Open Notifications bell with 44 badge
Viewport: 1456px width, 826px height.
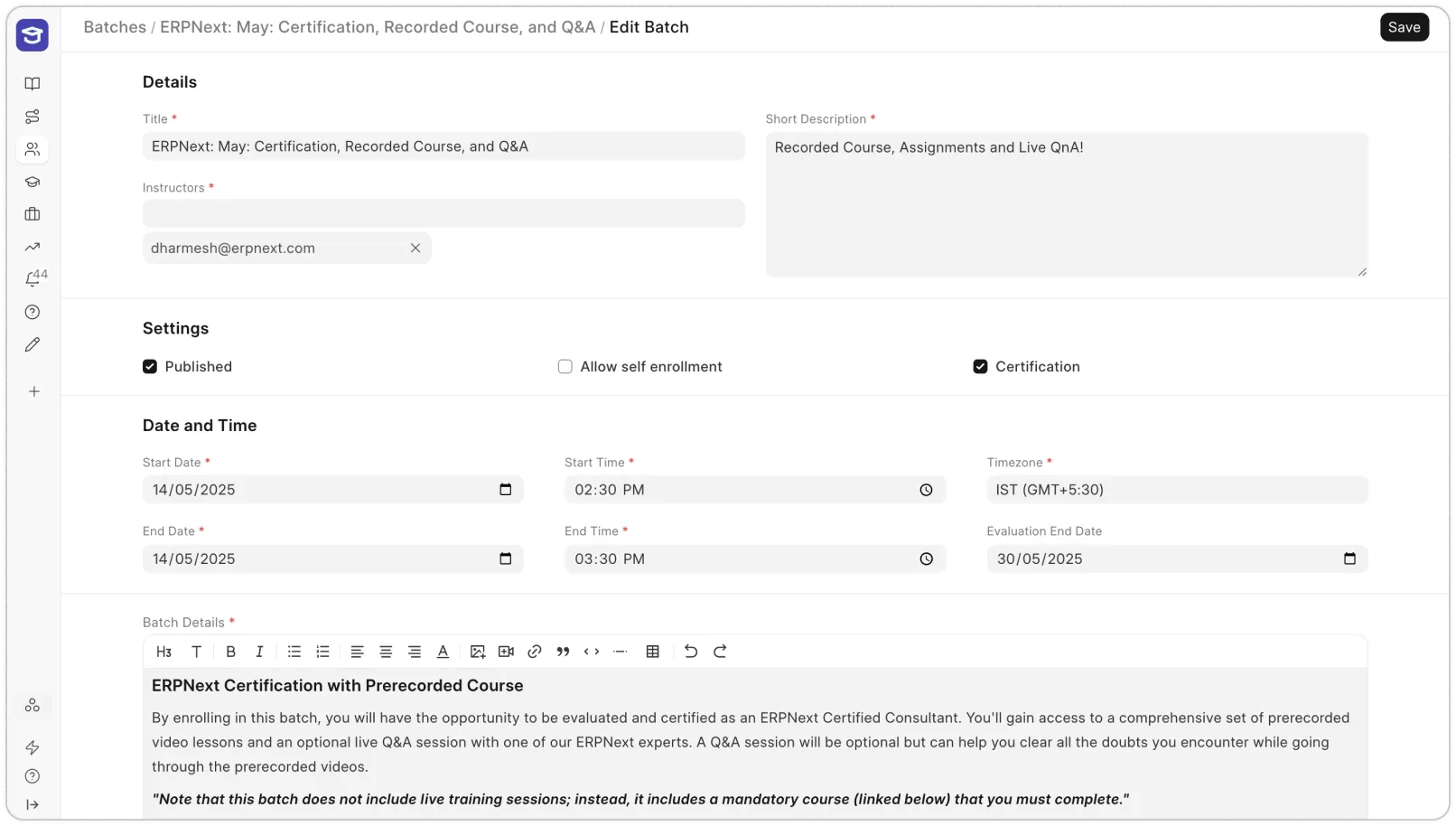[x=35, y=278]
